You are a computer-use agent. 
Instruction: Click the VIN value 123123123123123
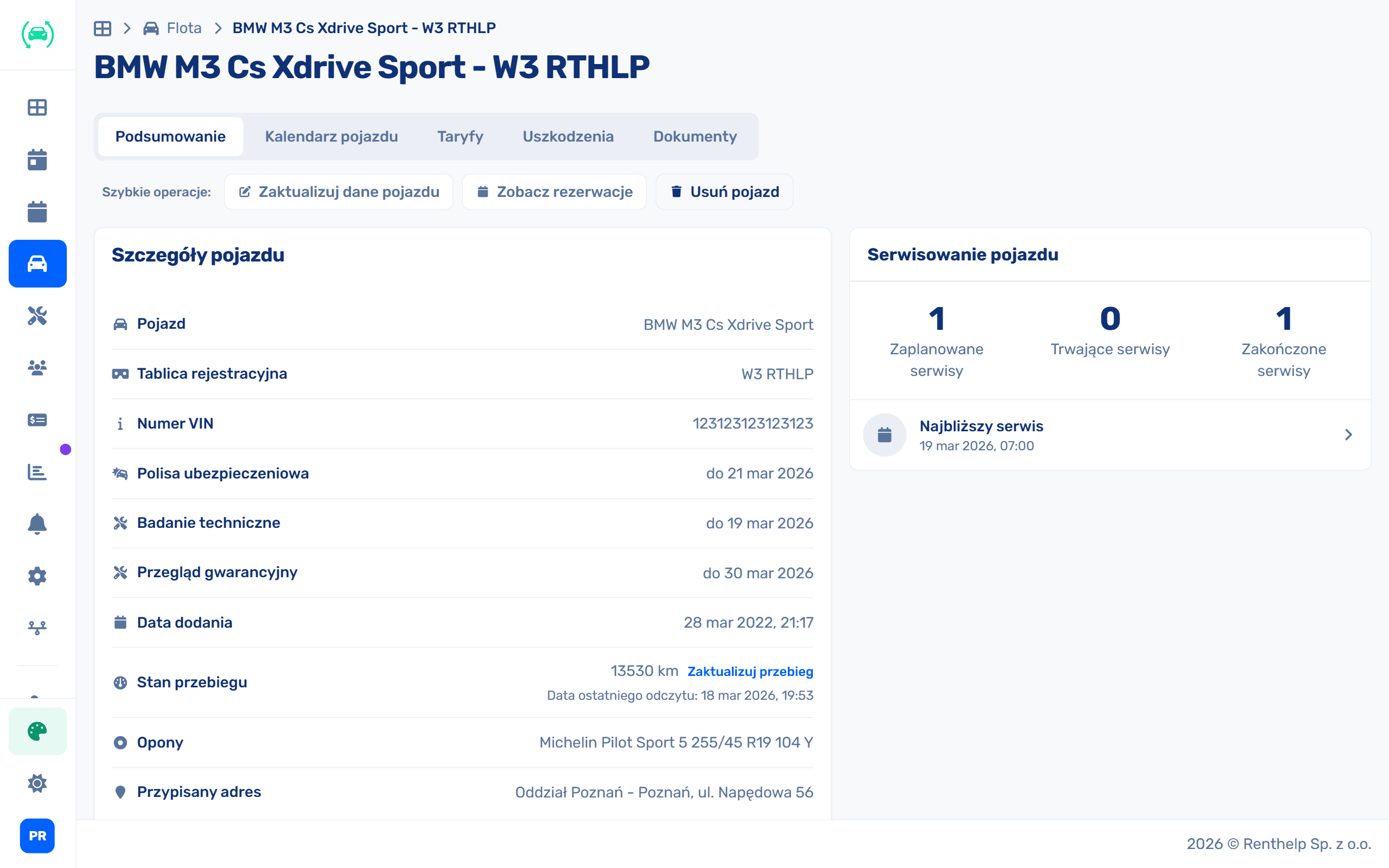(x=753, y=424)
